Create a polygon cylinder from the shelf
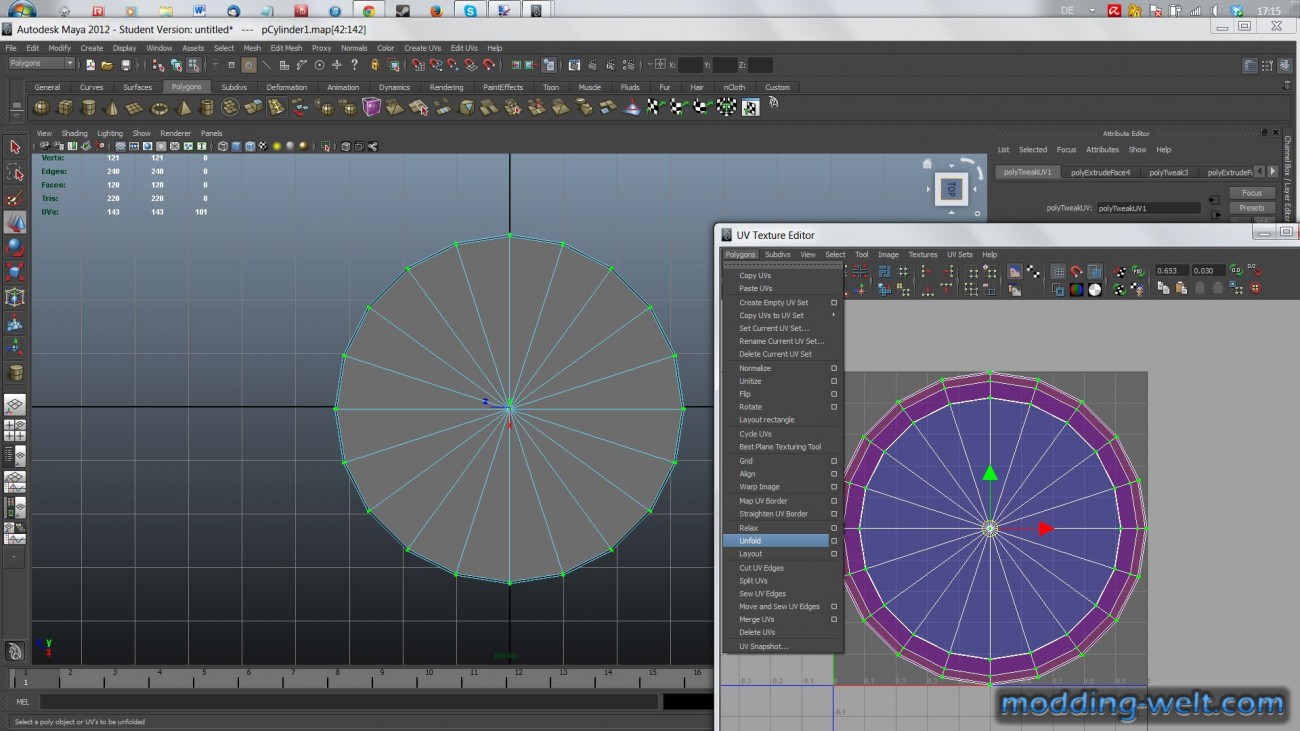The image size is (1300, 731). coord(88,107)
